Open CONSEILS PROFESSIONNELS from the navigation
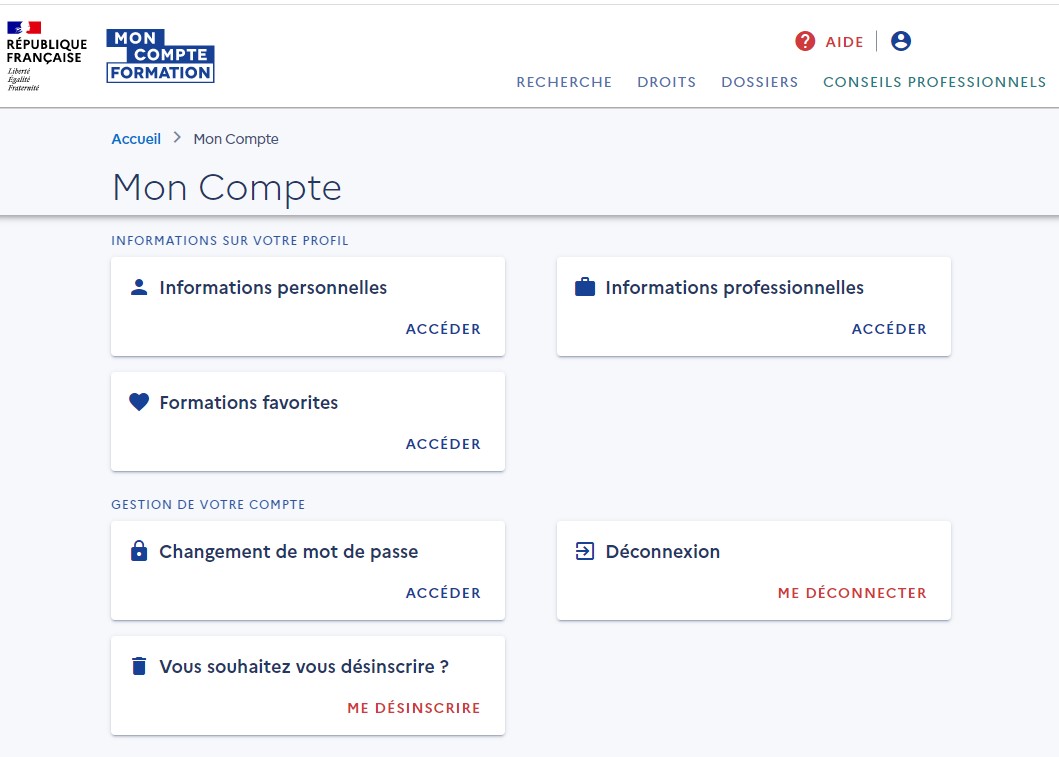Image resolution: width=1059 pixels, height=757 pixels. (x=933, y=82)
